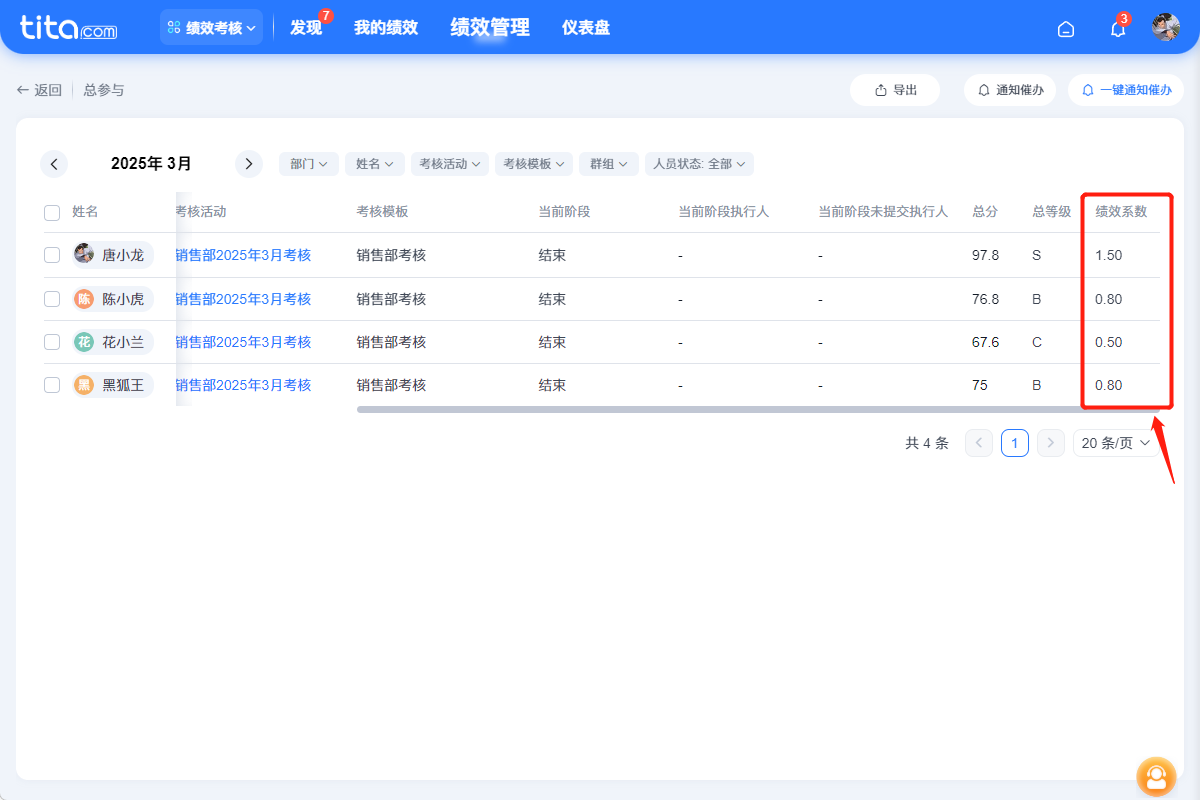Open the notification bell with badge 3
1200x800 pixels.
[x=1116, y=29]
